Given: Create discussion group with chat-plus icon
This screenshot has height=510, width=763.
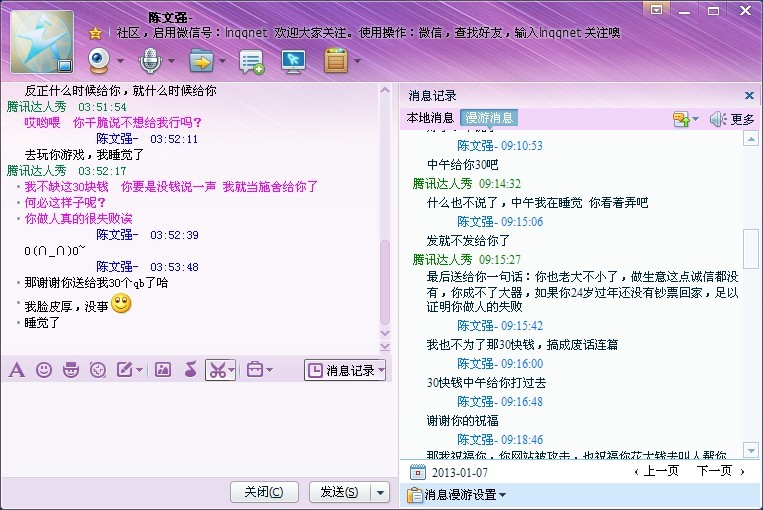Looking at the screenshot, I should tap(251, 62).
